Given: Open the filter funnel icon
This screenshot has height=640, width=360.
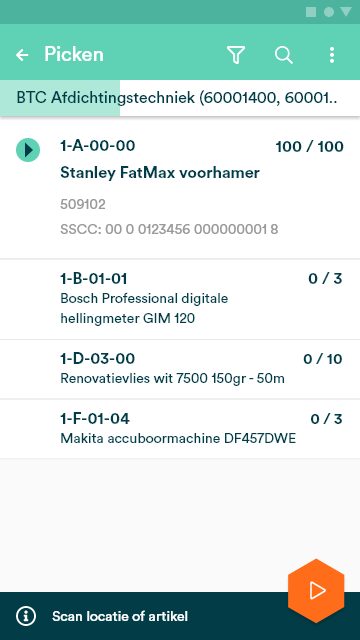Looking at the screenshot, I should (236, 55).
